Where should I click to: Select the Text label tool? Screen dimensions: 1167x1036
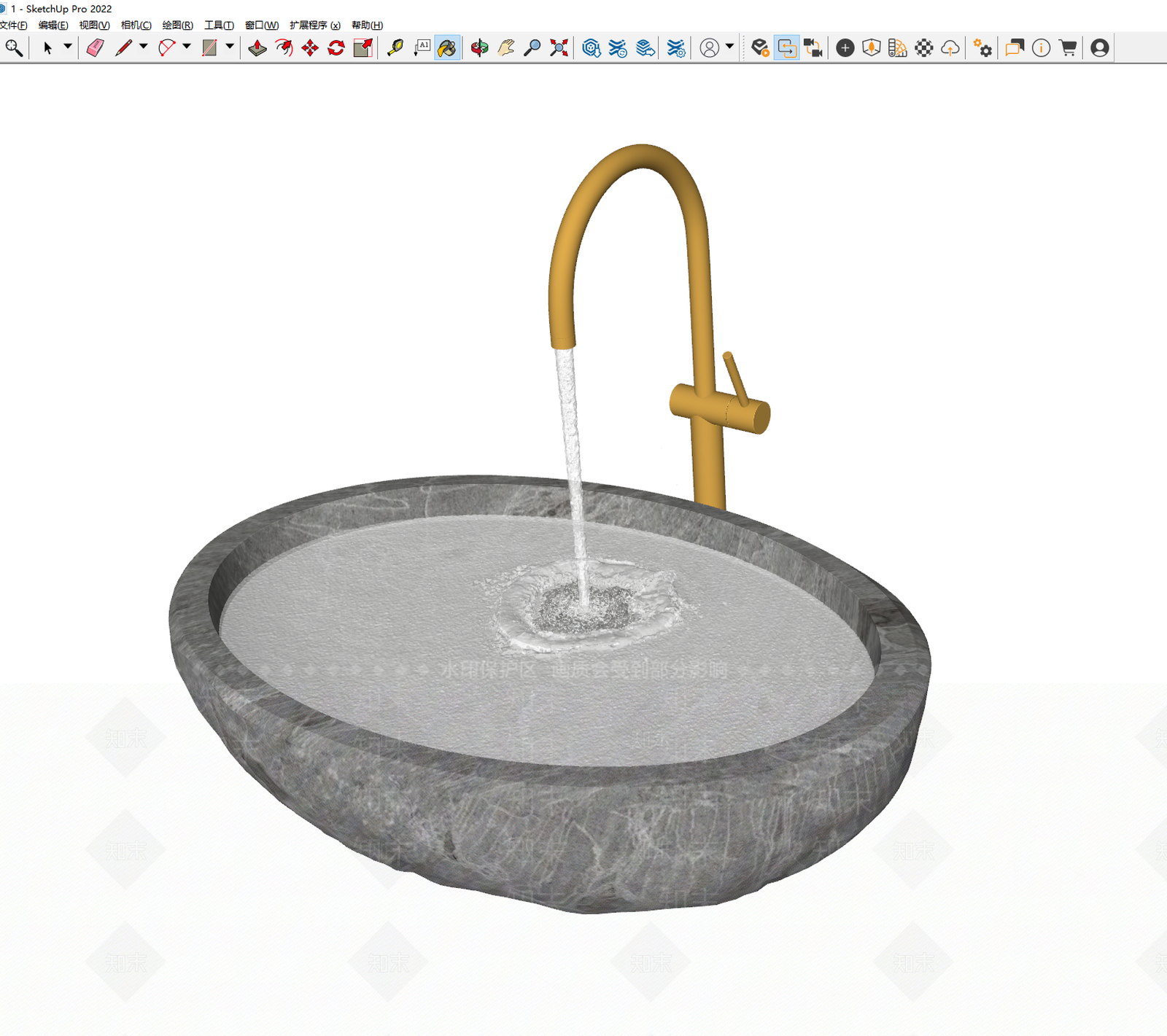click(x=422, y=48)
